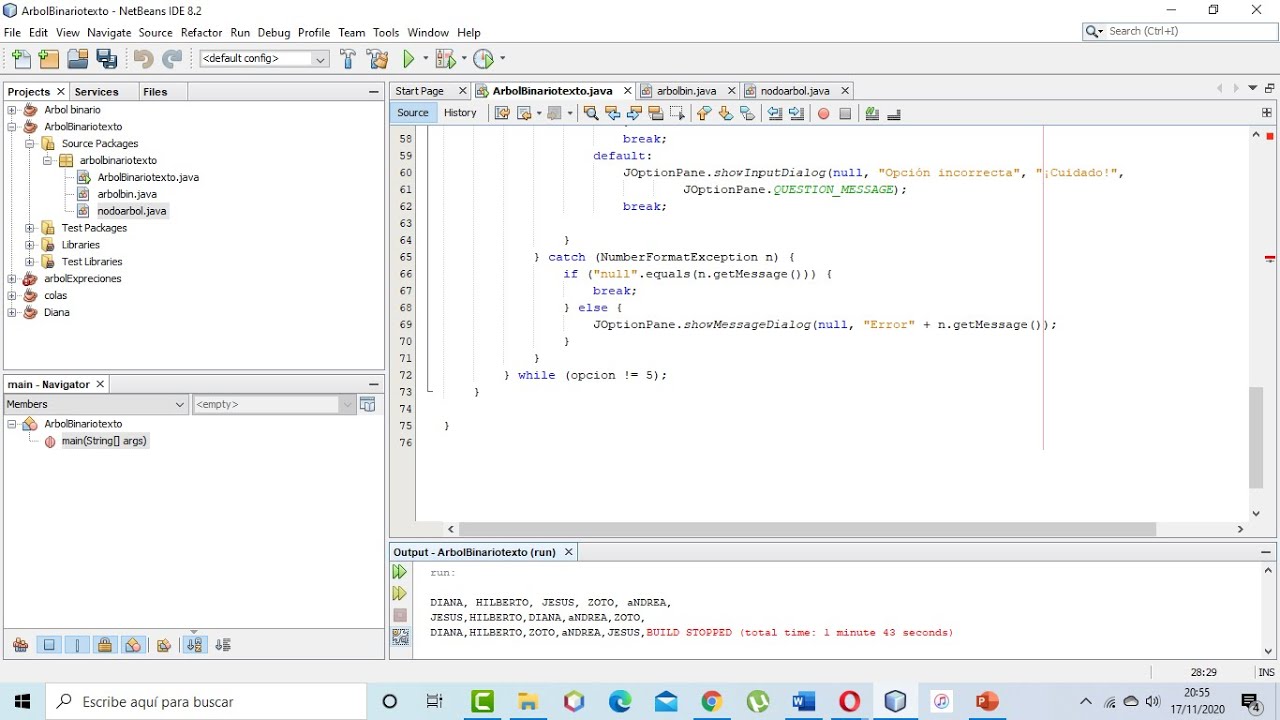
Task: Click the Re-run with different parameters yellow arrows icon
Action: [400, 594]
